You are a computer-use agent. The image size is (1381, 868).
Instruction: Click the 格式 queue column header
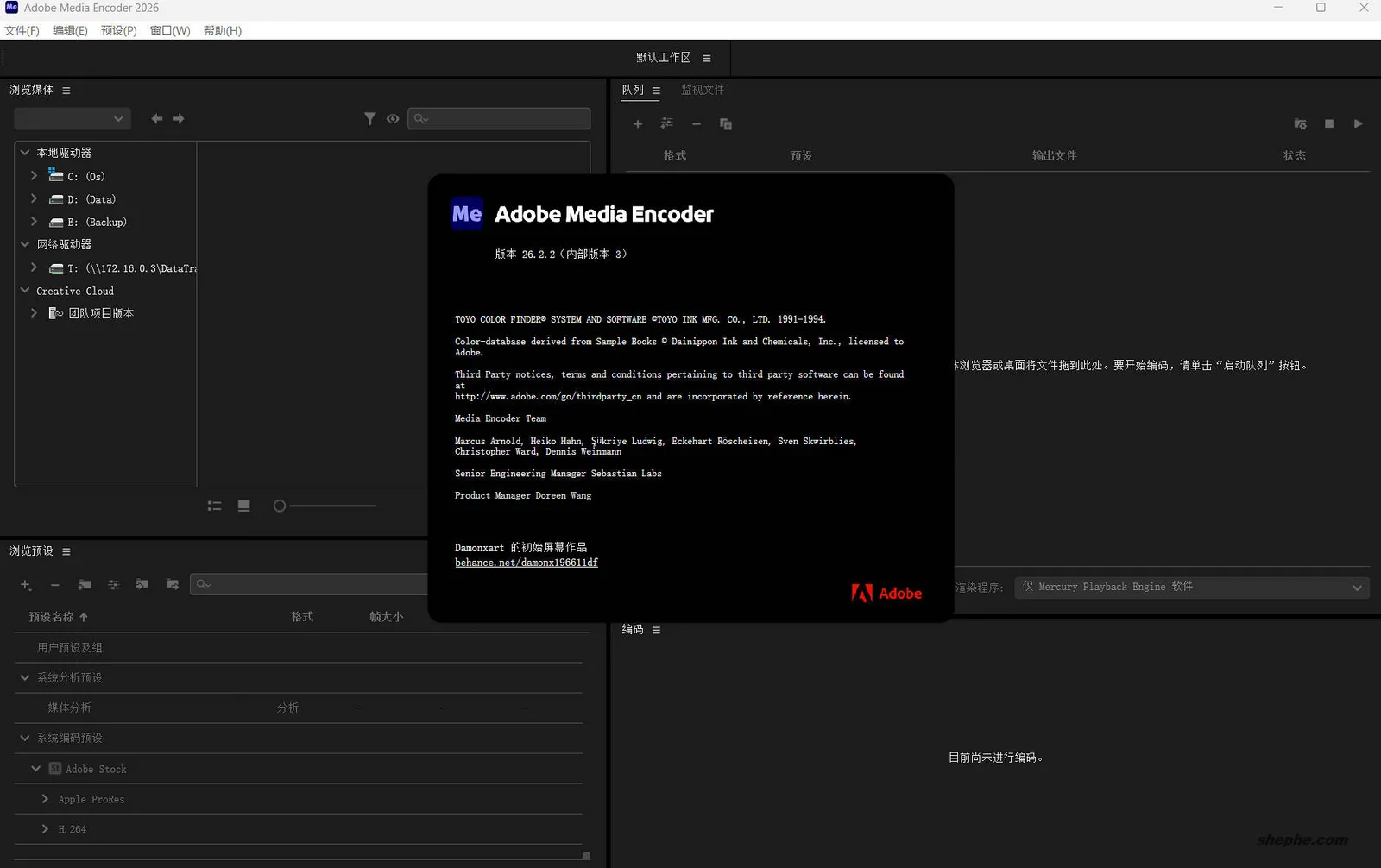[x=675, y=156]
